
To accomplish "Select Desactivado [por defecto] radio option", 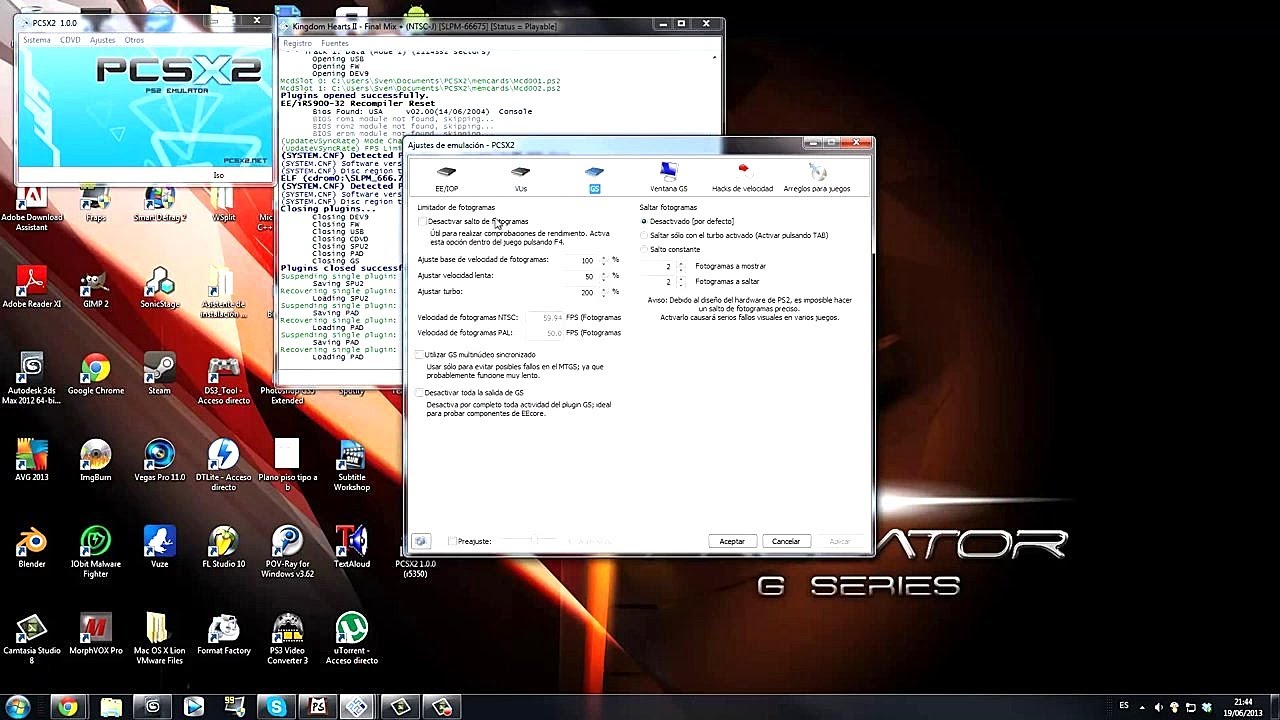I will pyautogui.click(x=644, y=221).
